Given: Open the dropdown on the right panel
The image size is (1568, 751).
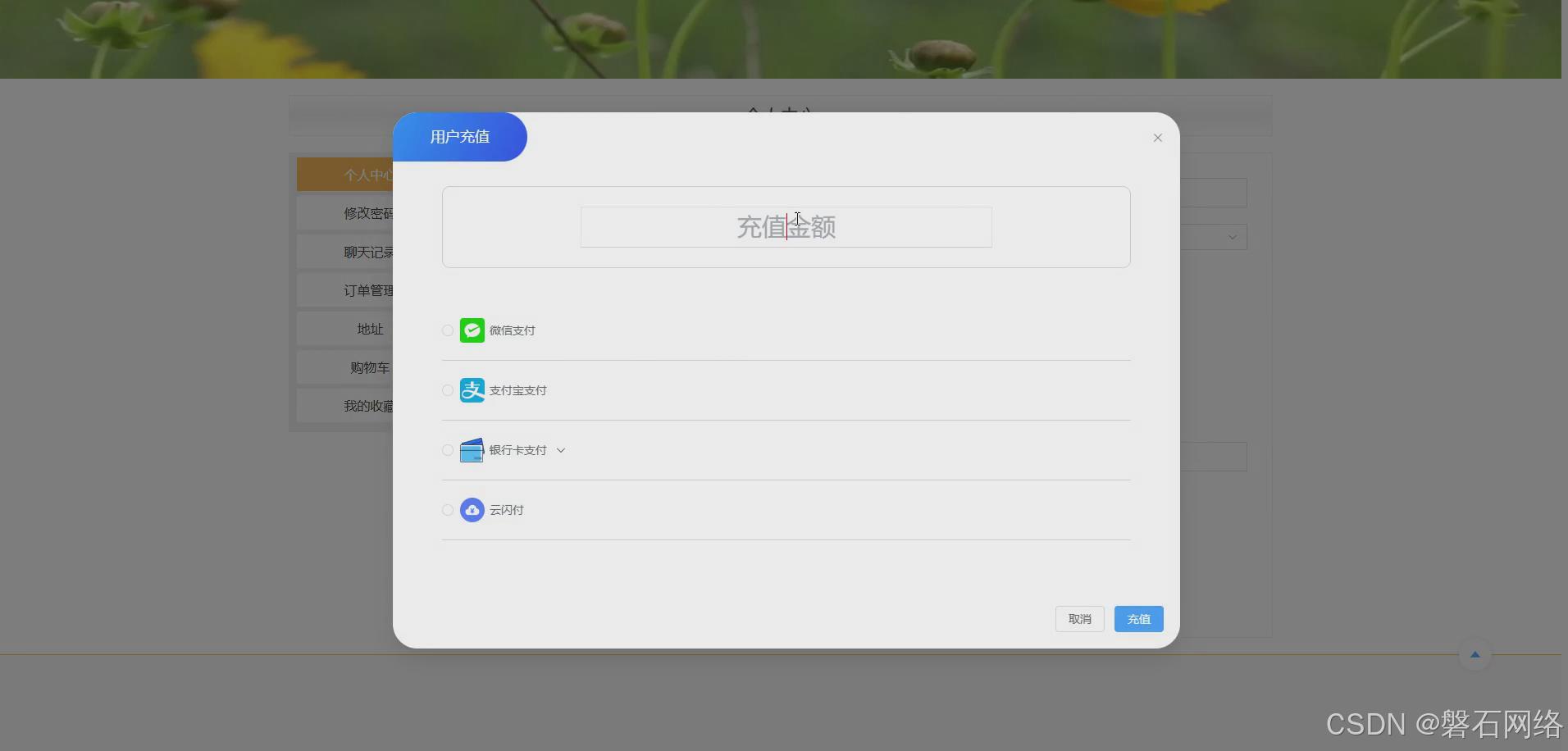Looking at the screenshot, I should (x=1232, y=237).
